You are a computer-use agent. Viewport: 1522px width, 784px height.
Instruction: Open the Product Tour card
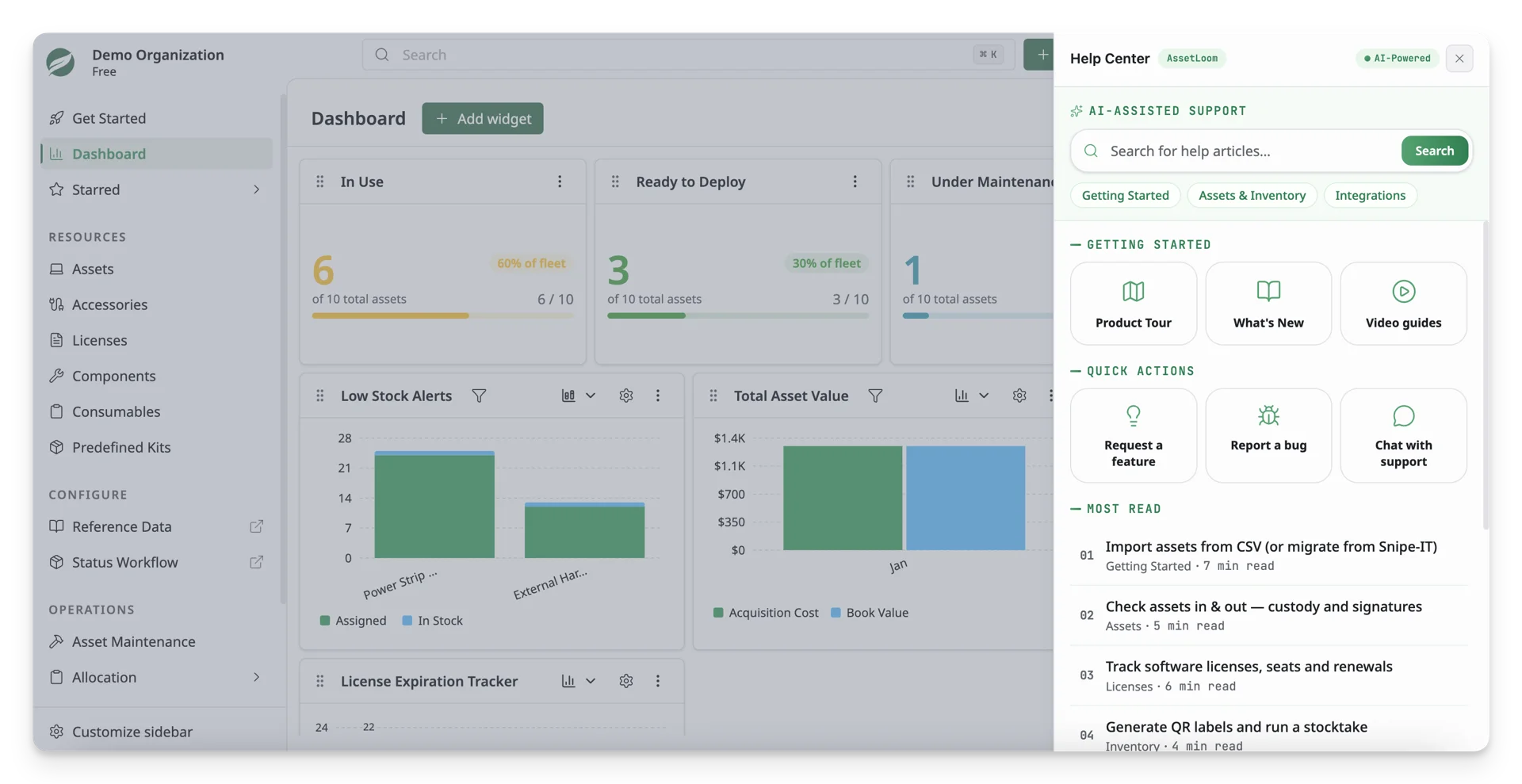click(1133, 304)
